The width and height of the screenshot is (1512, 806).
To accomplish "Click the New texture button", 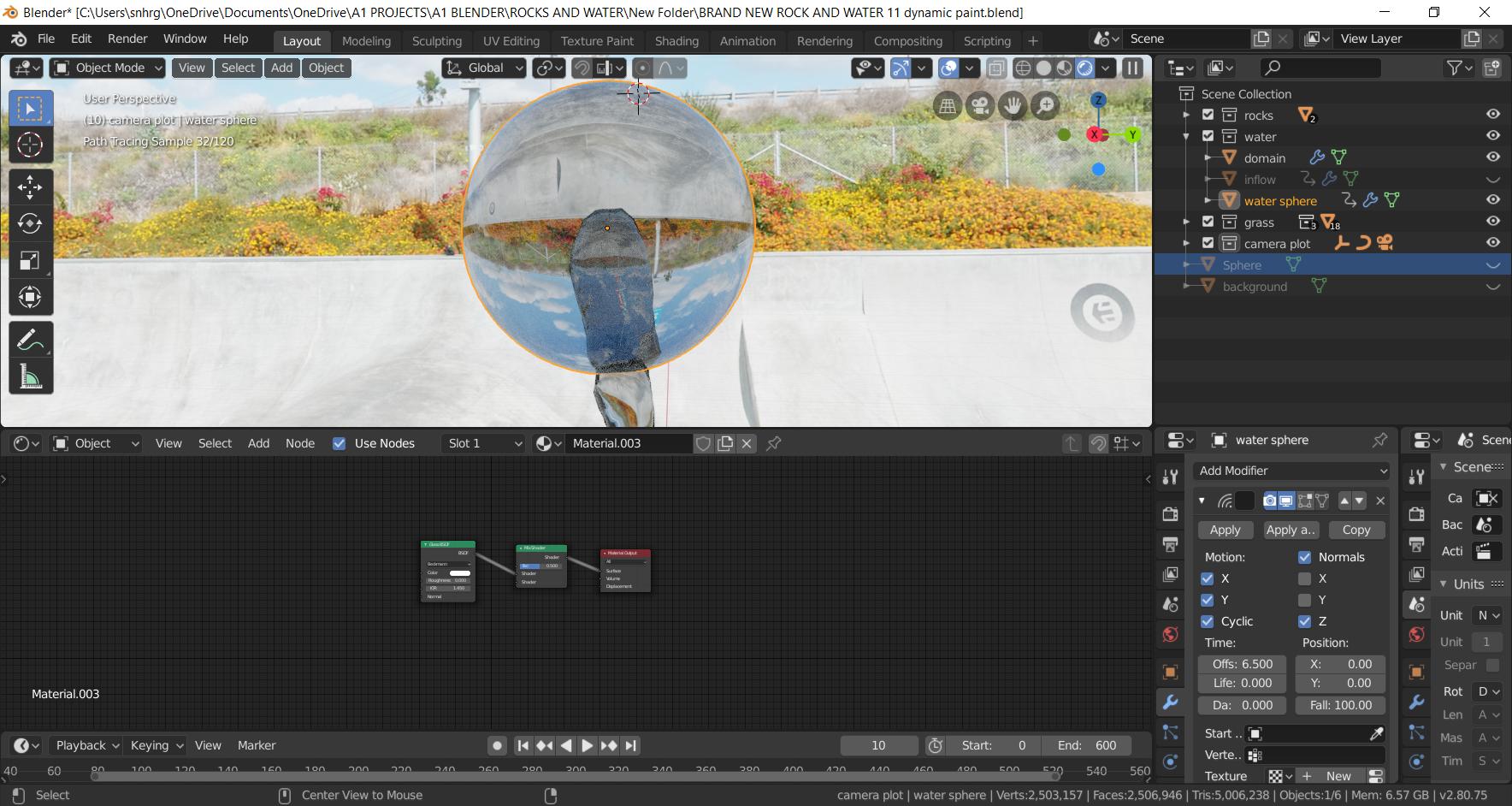I will click(x=1329, y=776).
